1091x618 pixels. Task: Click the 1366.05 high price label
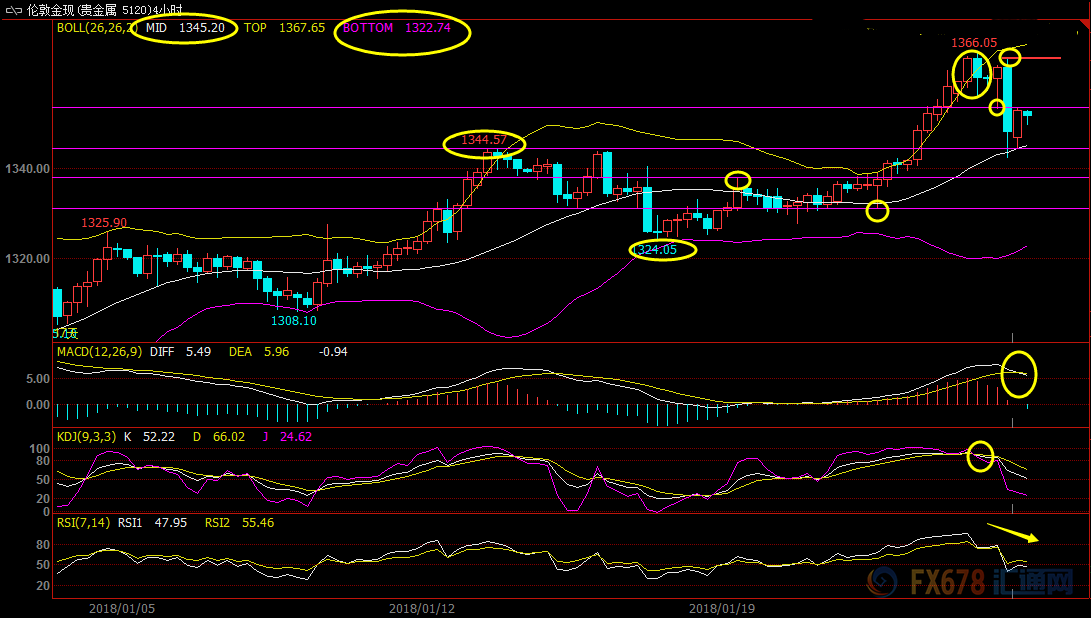(973, 43)
